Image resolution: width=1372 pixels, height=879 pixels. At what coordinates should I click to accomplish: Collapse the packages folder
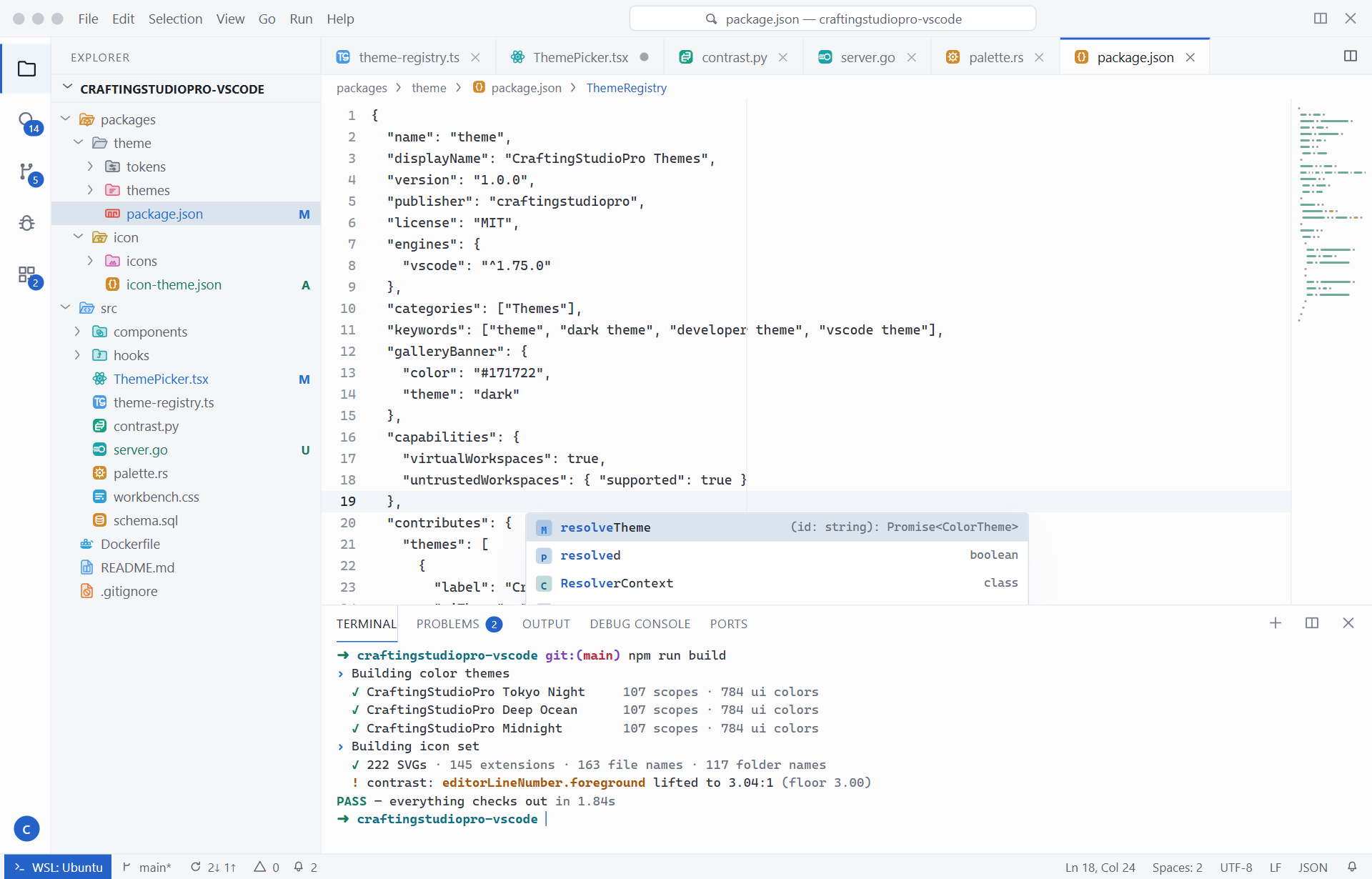click(186, 119)
